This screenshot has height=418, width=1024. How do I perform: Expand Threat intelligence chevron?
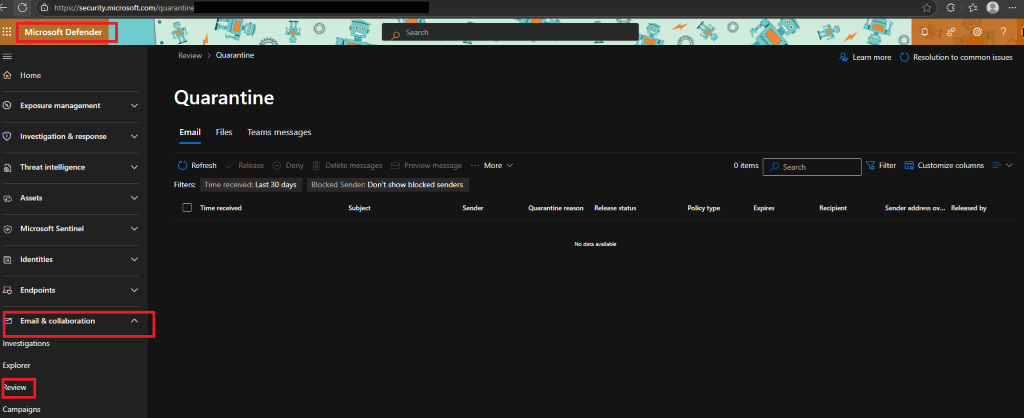[135, 167]
